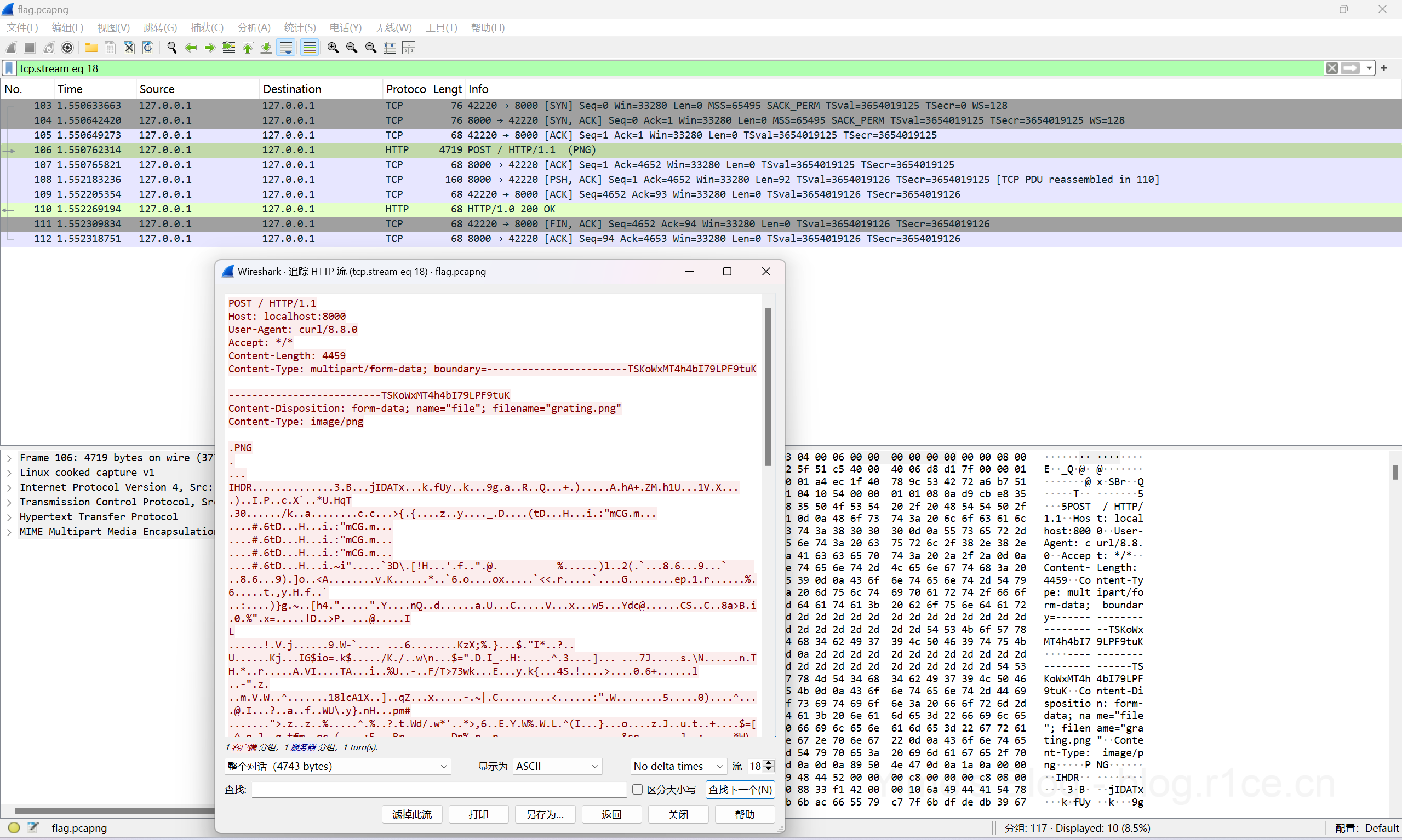
Task: Open the Analyze menu
Action: pyautogui.click(x=254, y=28)
